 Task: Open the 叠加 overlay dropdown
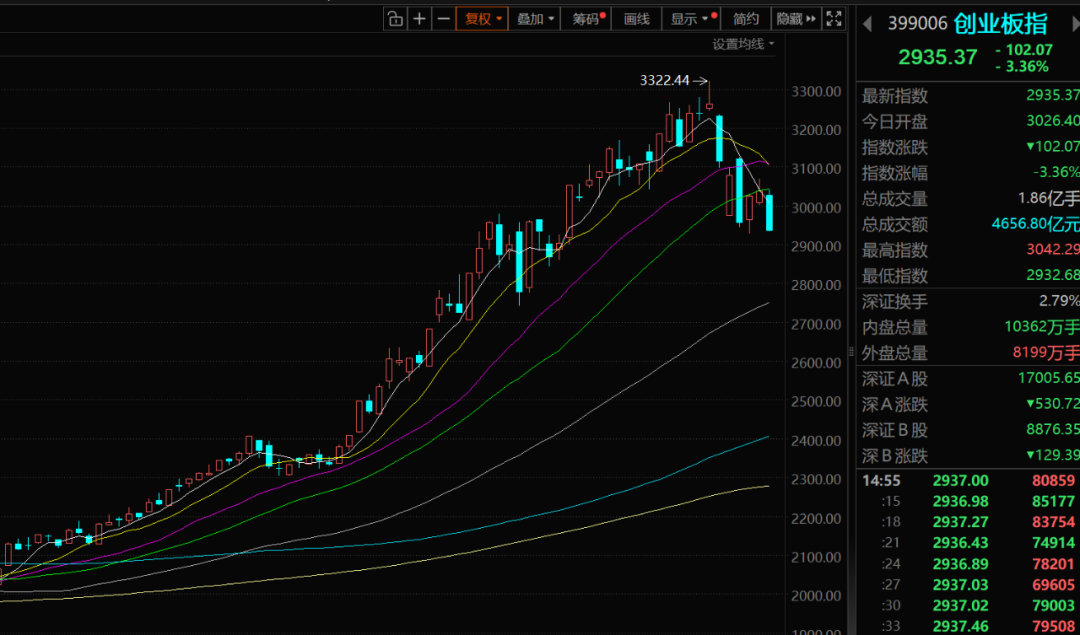tap(535, 18)
